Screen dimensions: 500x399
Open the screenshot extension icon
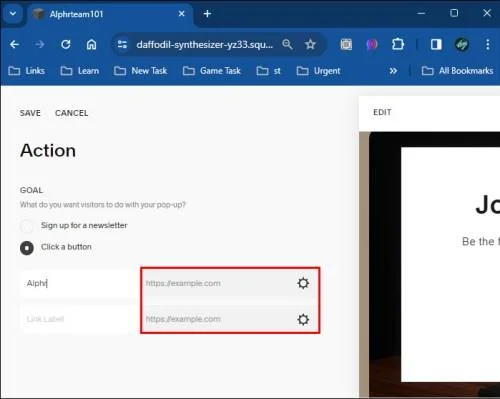click(x=346, y=44)
